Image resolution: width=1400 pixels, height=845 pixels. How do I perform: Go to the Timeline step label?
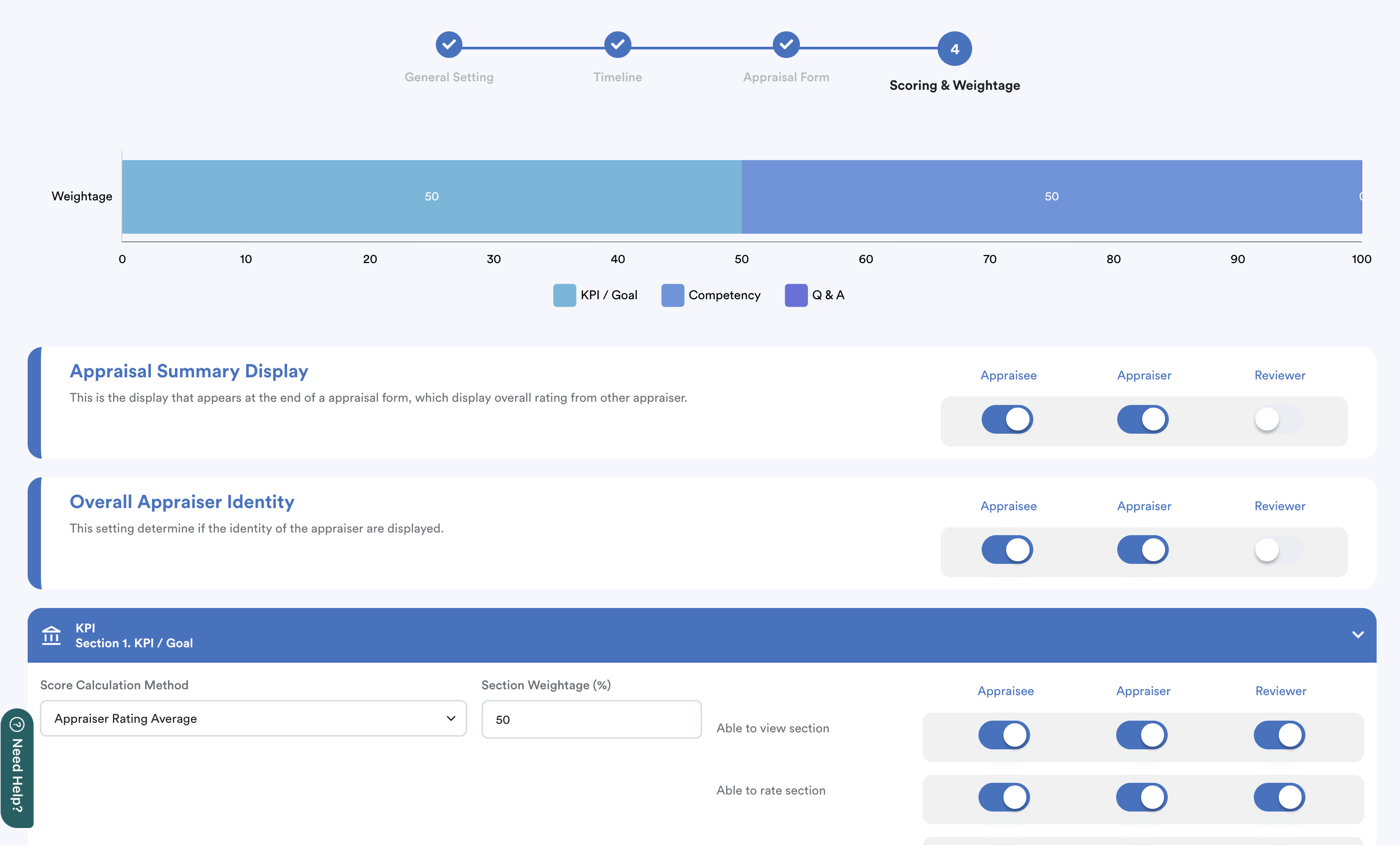tap(618, 77)
